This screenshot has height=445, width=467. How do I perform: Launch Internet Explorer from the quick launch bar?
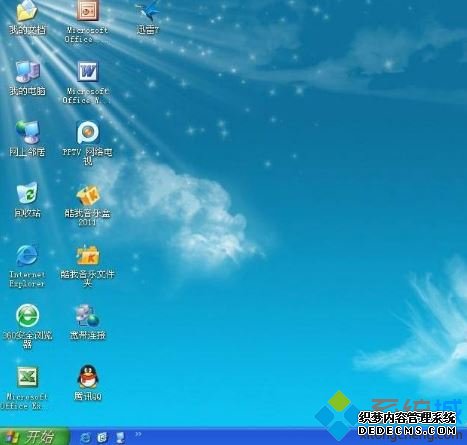[x=86, y=437]
